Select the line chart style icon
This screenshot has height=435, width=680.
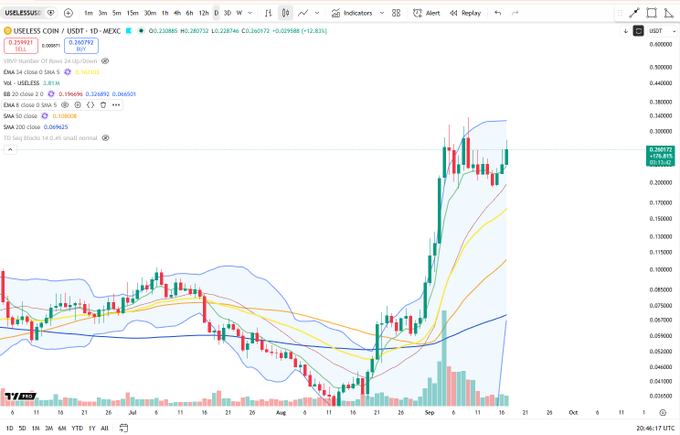point(303,13)
